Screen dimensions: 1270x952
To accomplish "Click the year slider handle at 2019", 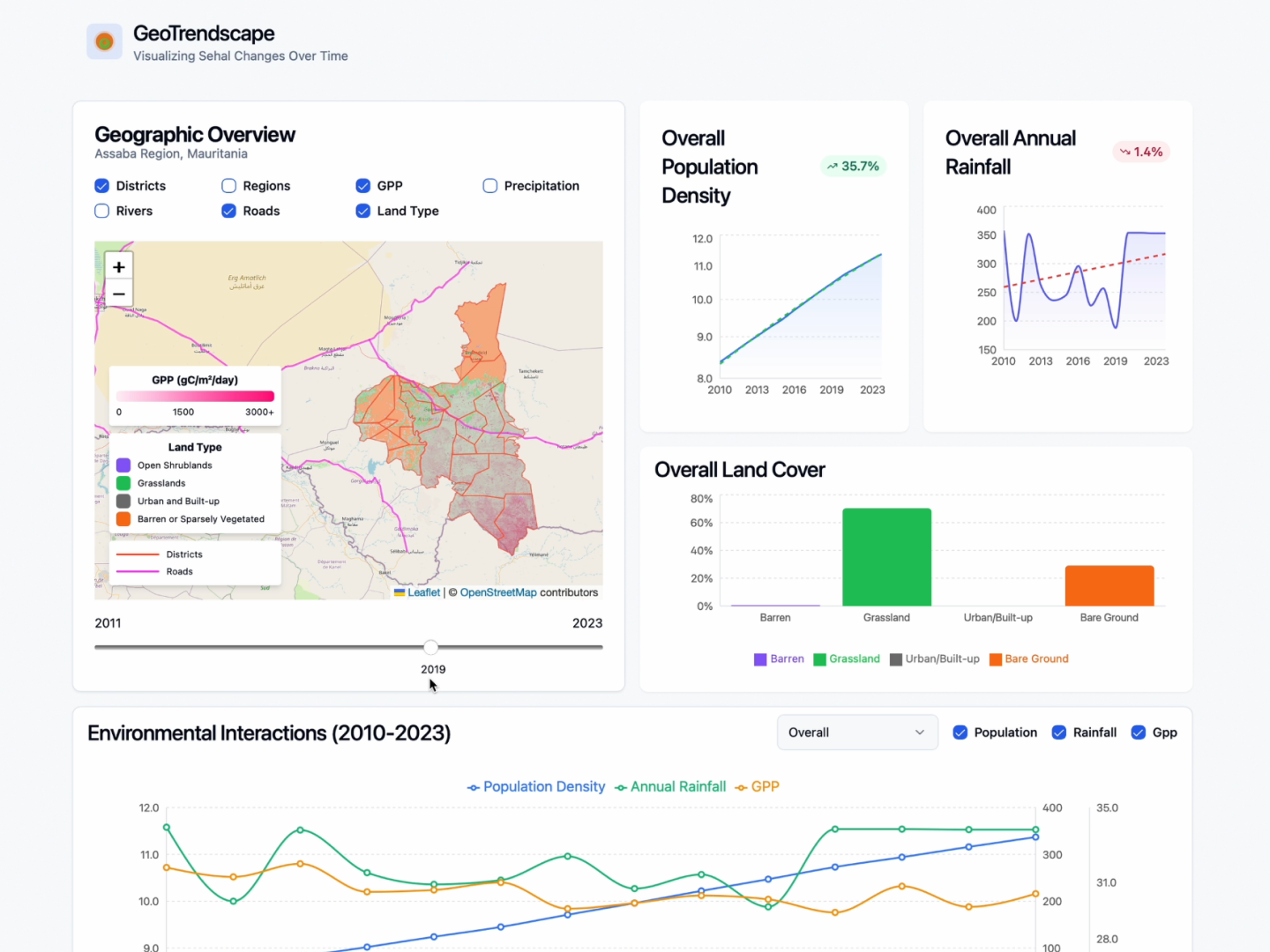I will (x=430, y=647).
